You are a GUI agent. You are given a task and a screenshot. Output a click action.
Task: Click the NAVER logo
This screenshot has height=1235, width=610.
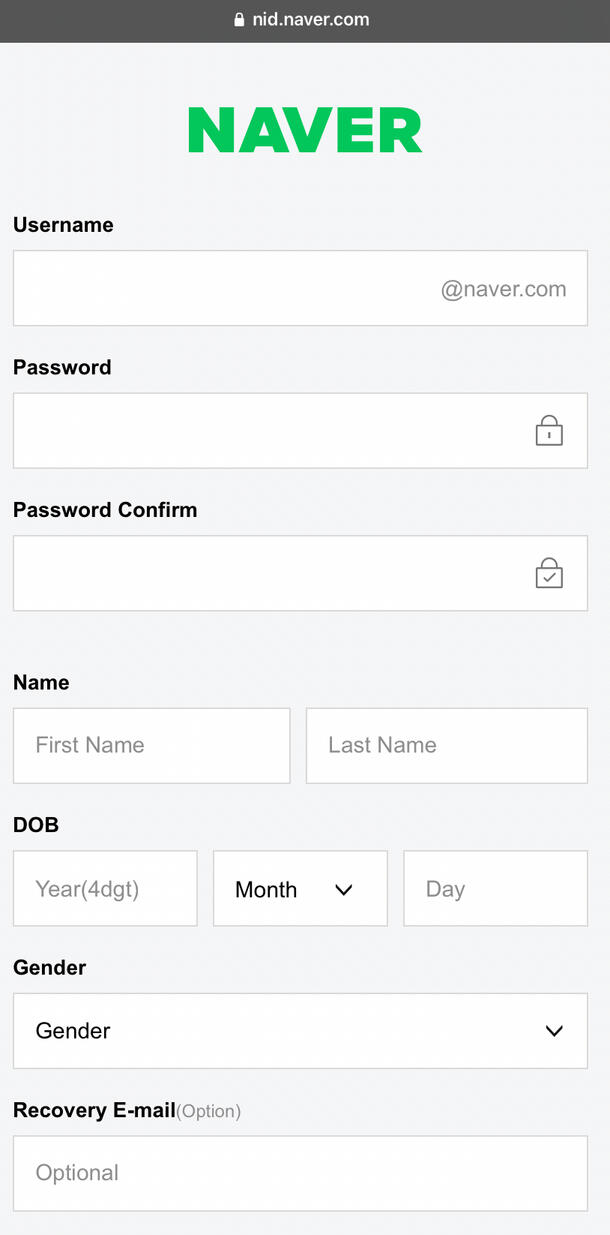point(305,131)
